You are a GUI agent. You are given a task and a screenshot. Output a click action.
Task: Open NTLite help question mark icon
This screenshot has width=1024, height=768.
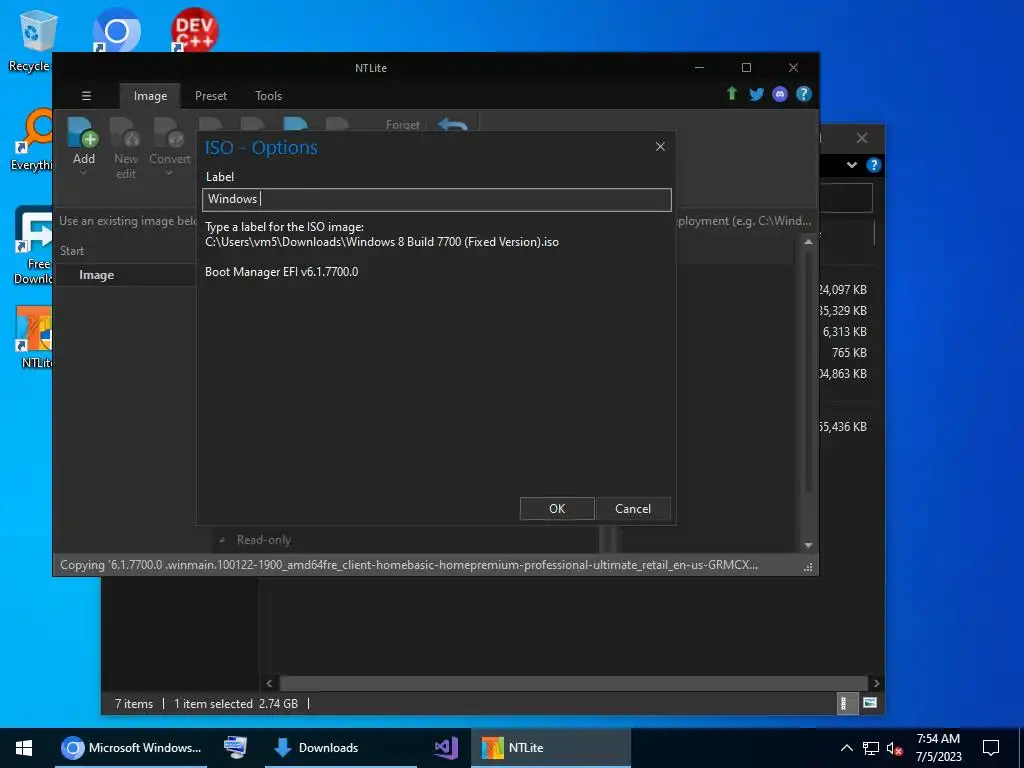pyautogui.click(x=804, y=94)
